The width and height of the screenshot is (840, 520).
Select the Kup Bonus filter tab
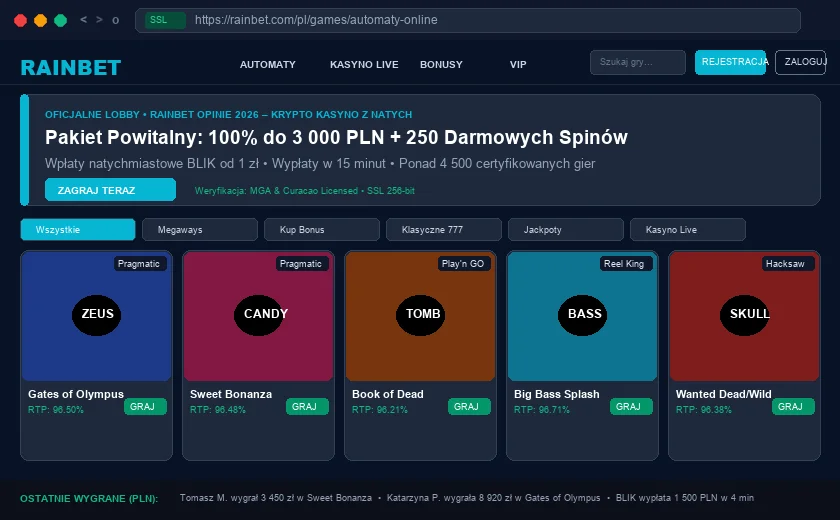[x=322, y=230]
